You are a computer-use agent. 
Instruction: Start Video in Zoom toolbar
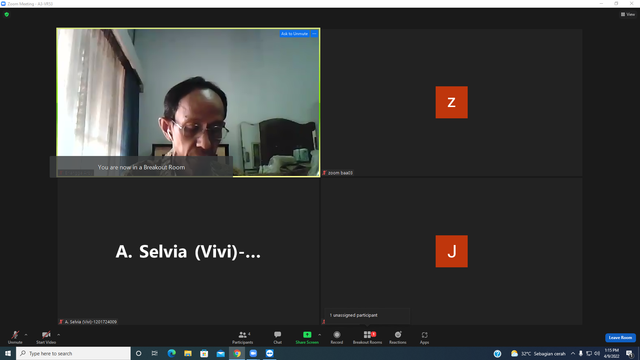tap(46, 337)
